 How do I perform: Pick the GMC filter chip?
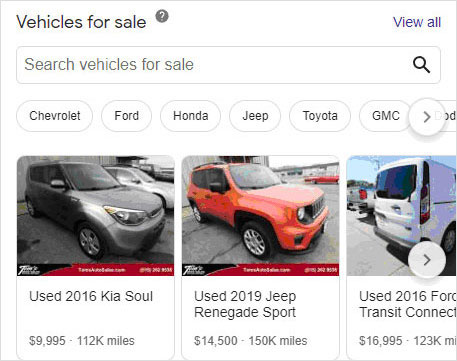[386, 116]
